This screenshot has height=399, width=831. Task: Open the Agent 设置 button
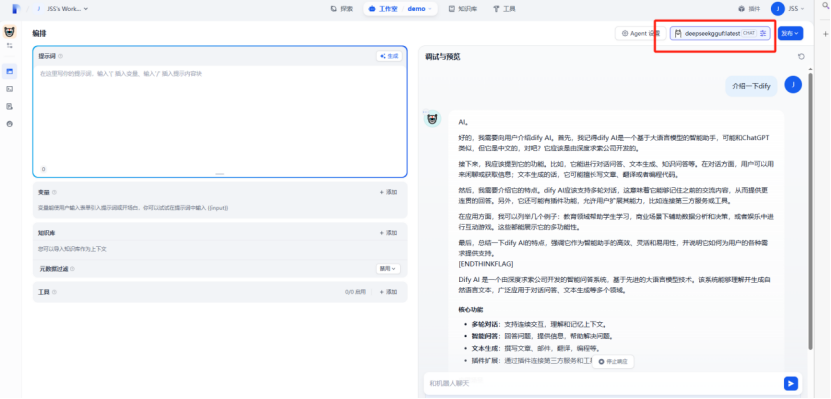click(x=640, y=33)
